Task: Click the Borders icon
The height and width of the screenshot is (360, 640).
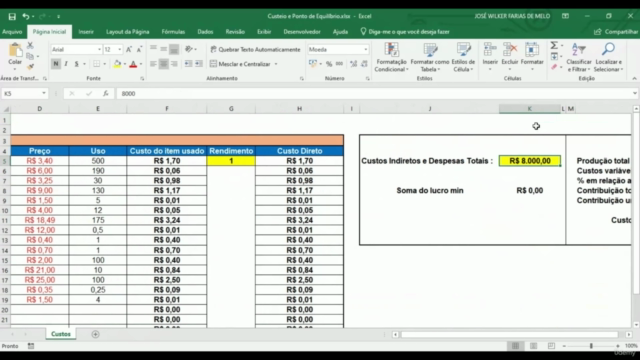Action: [96, 64]
